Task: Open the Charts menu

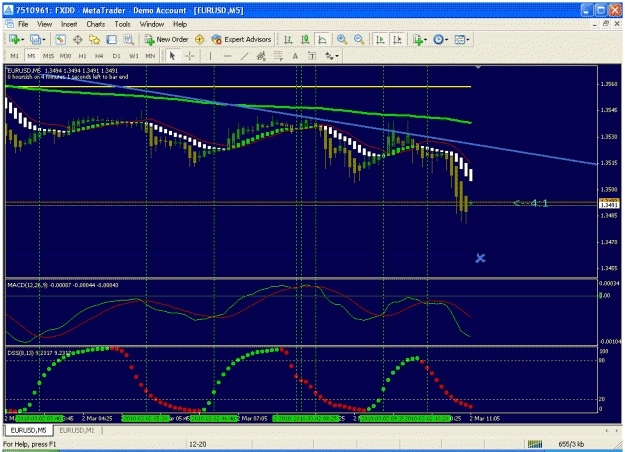Action: 96,24
